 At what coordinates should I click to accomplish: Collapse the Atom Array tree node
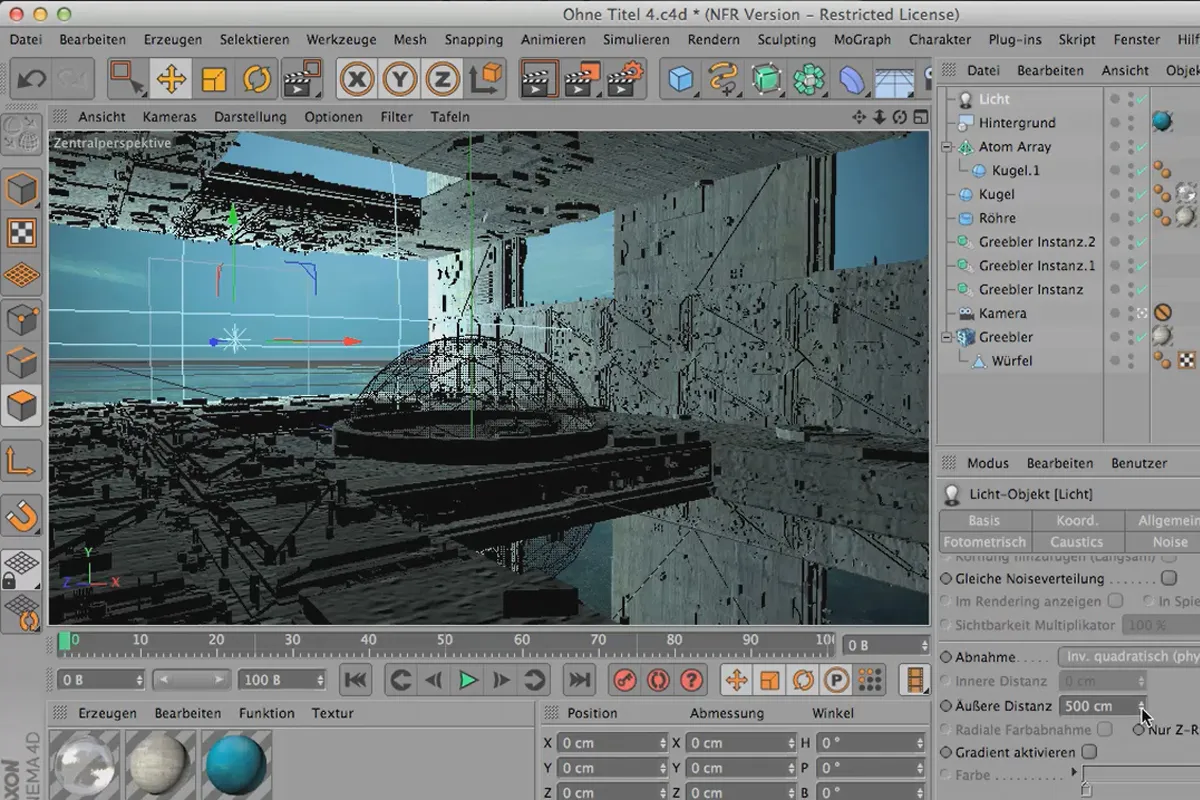(946, 147)
